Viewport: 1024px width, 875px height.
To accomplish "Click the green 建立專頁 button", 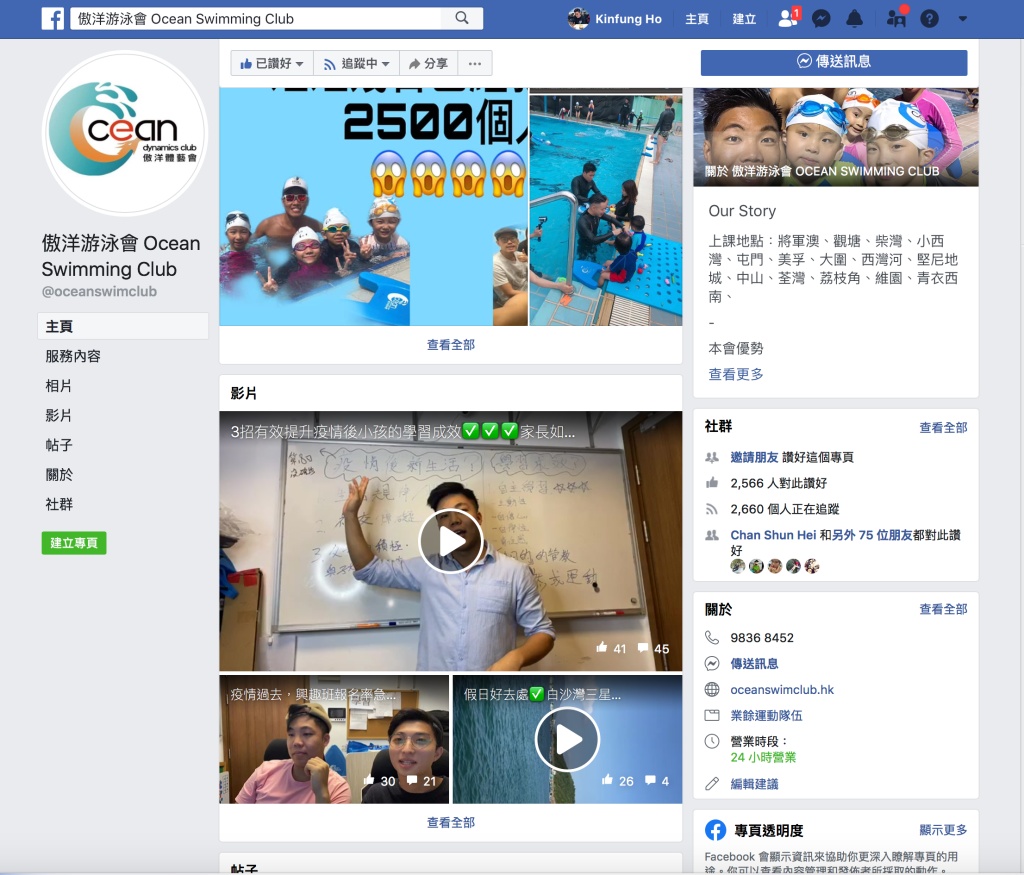I will [74, 543].
